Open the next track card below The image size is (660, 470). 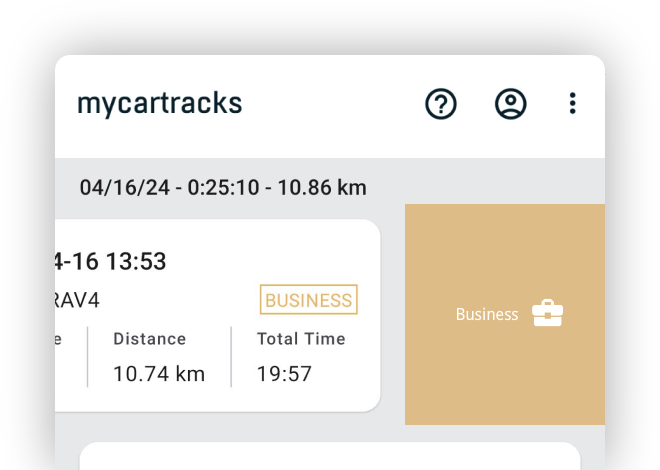click(x=330, y=456)
